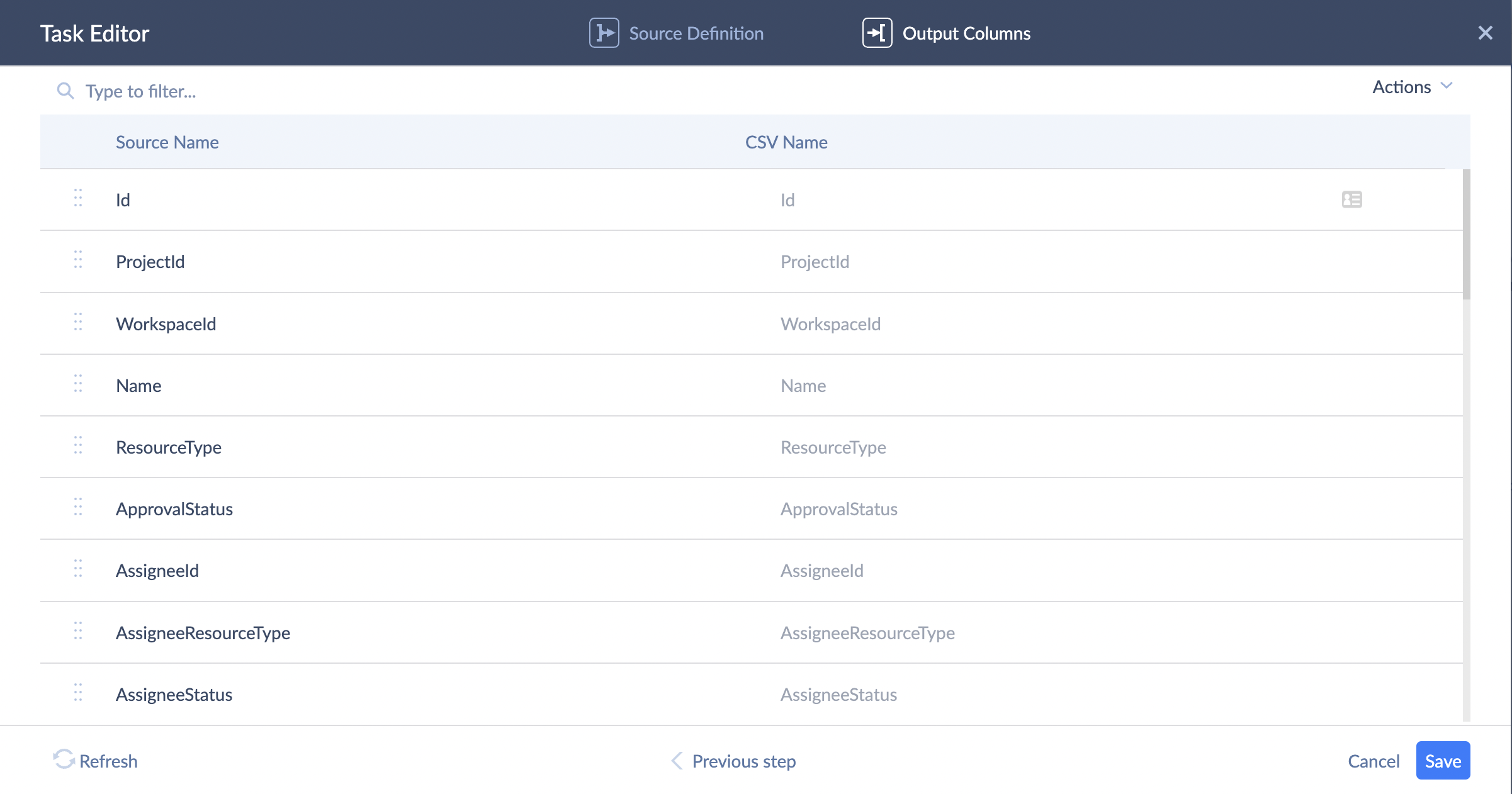This screenshot has height=794, width=1512.
Task: Edit the CSV Name for WorkspaceId
Action: [830, 324]
